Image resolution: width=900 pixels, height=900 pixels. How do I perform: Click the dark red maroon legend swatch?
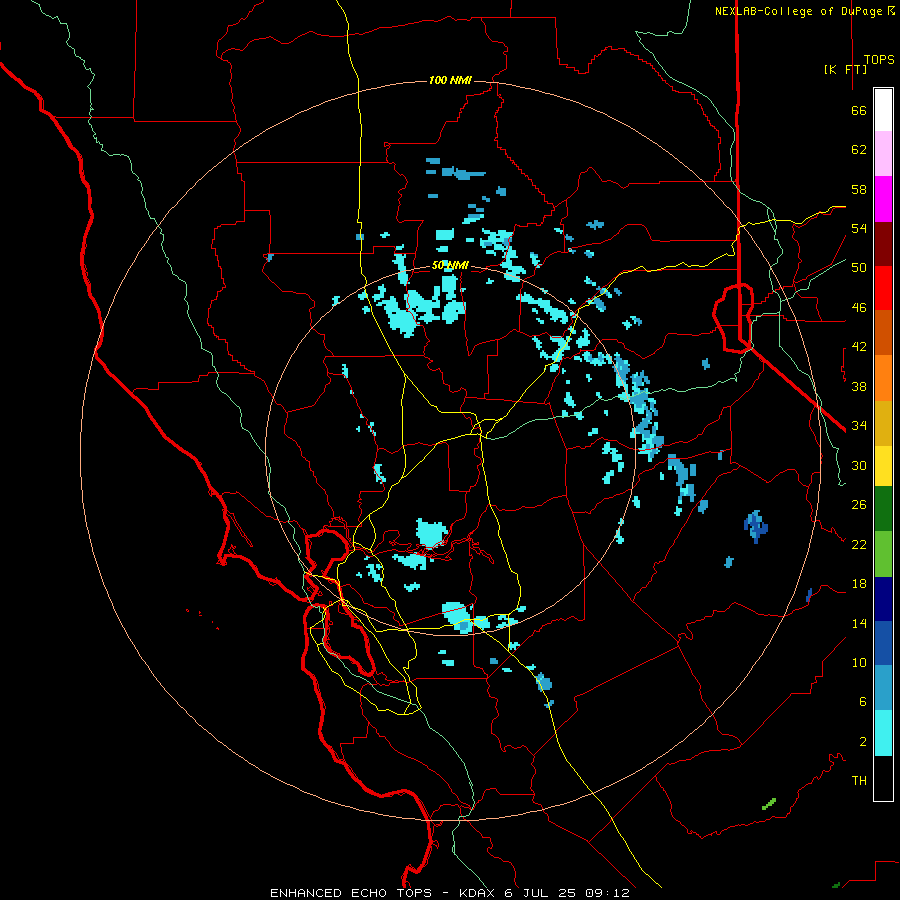pos(883,244)
